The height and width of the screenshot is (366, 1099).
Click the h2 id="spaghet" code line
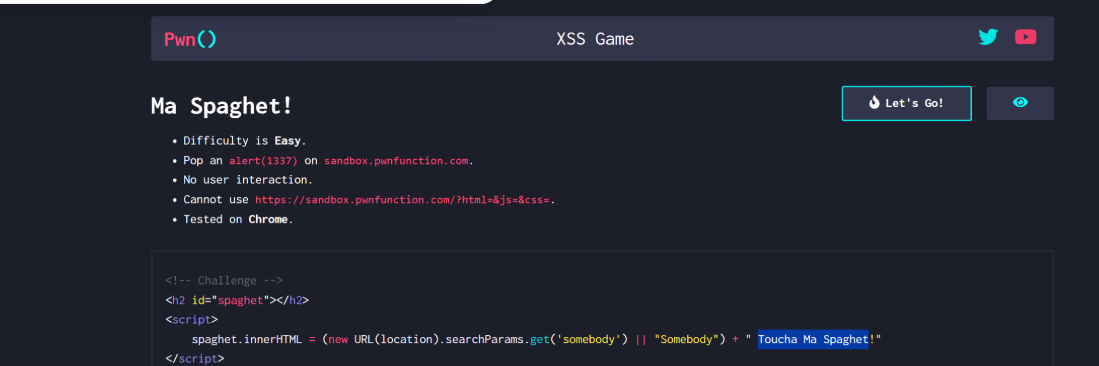pos(237,300)
